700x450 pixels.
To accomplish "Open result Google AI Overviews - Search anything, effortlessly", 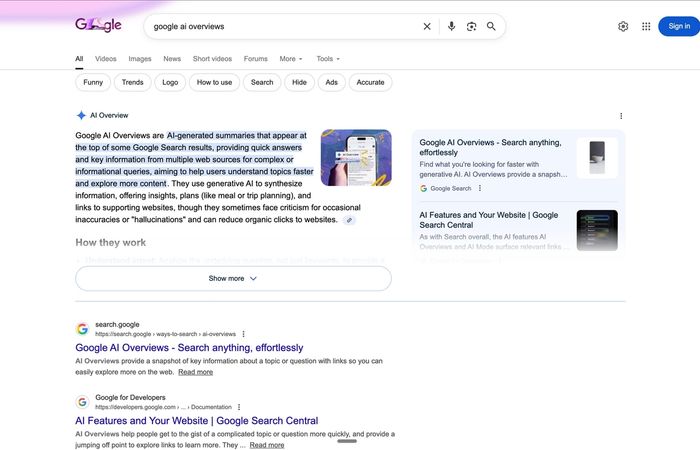I will point(189,348).
